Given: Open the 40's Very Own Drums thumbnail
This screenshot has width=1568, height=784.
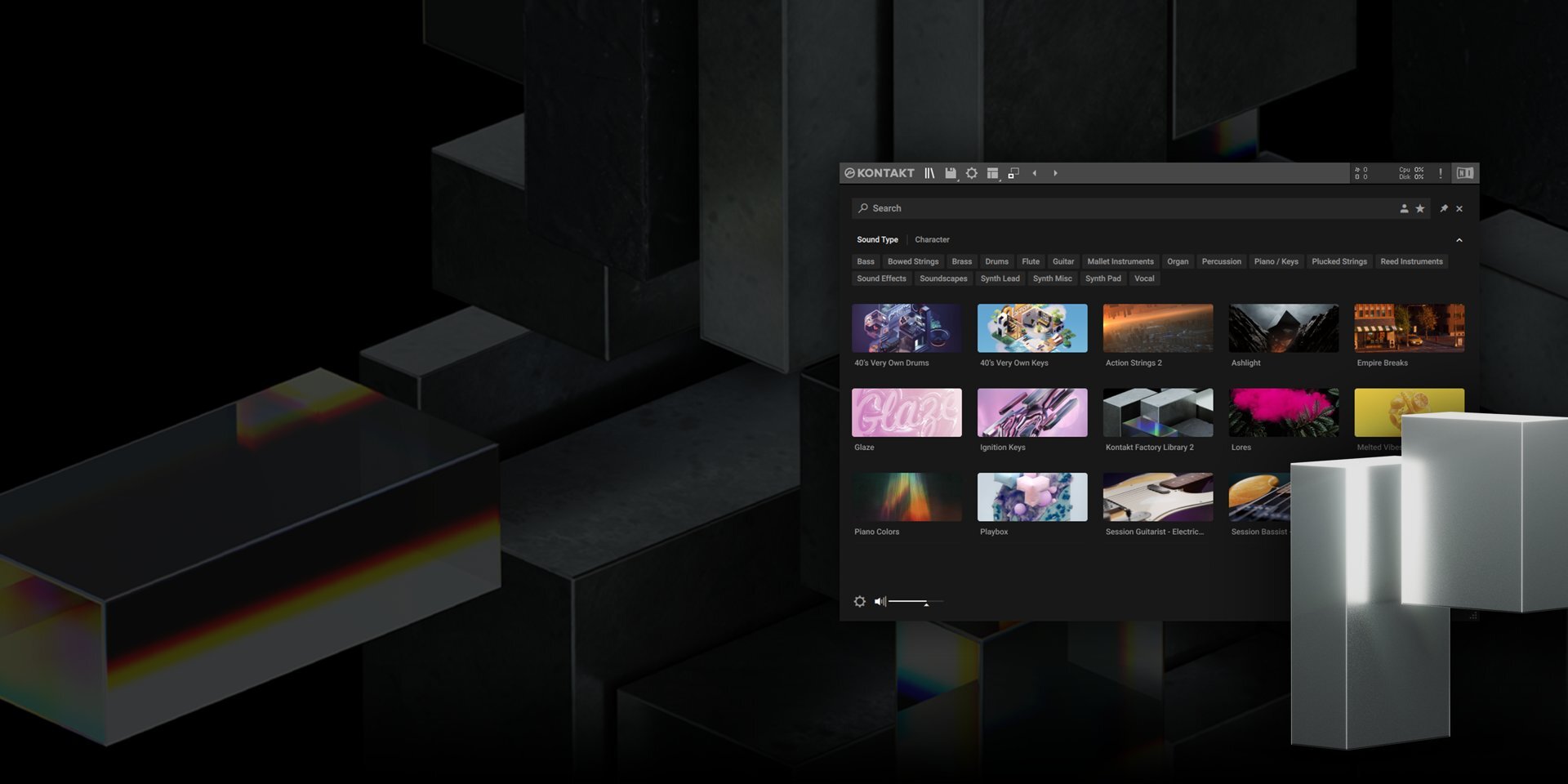Looking at the screenshot, I should 906,328.
